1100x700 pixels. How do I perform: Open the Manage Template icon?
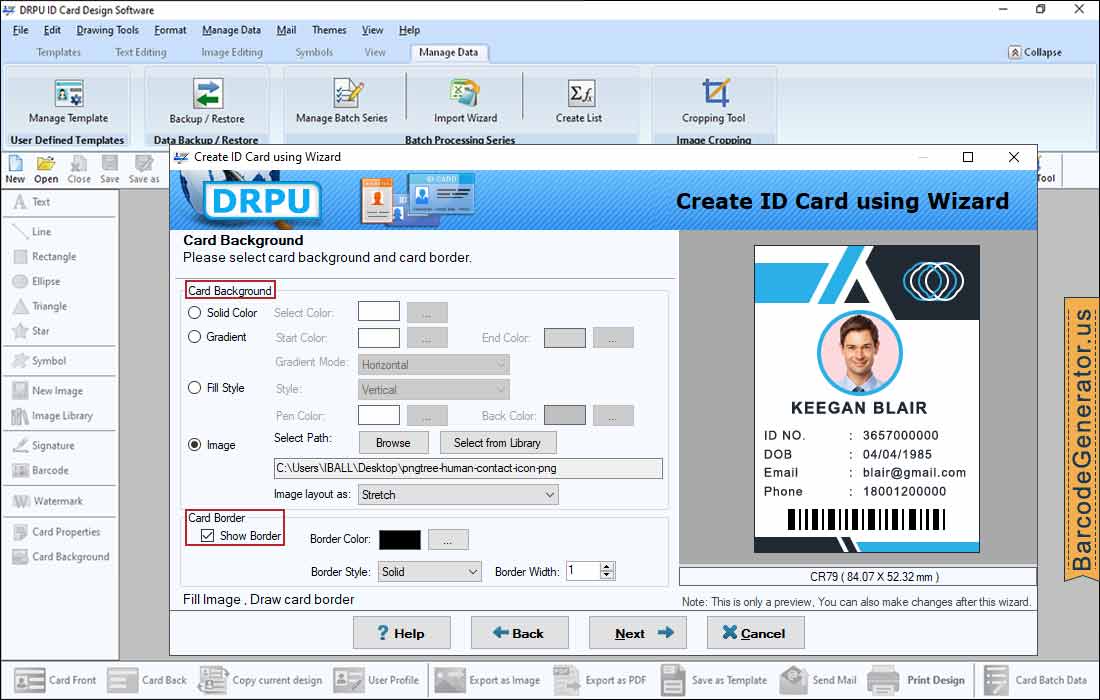(69, 94)
